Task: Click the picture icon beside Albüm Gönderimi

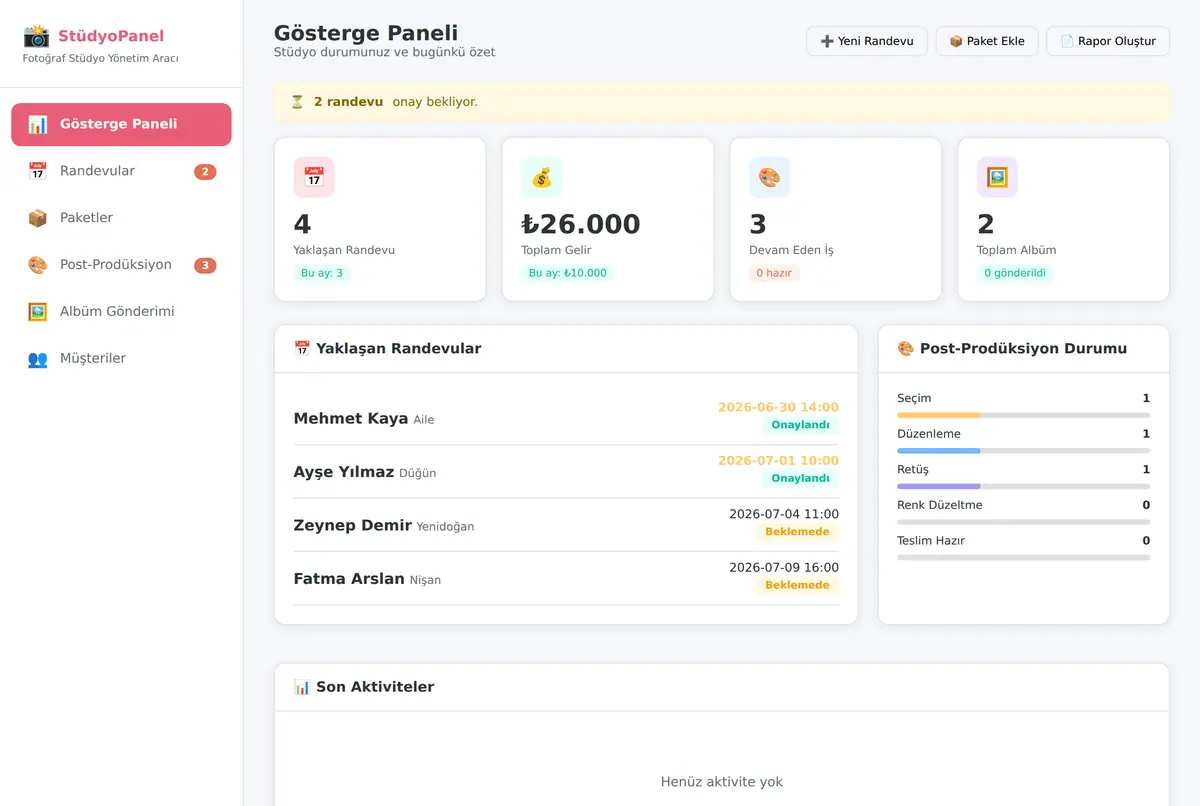Action: [38, 312]
